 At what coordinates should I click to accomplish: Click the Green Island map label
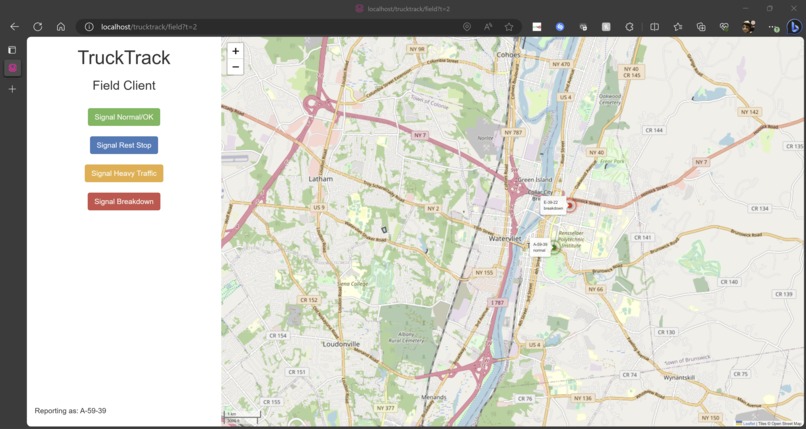coord(535,179)
